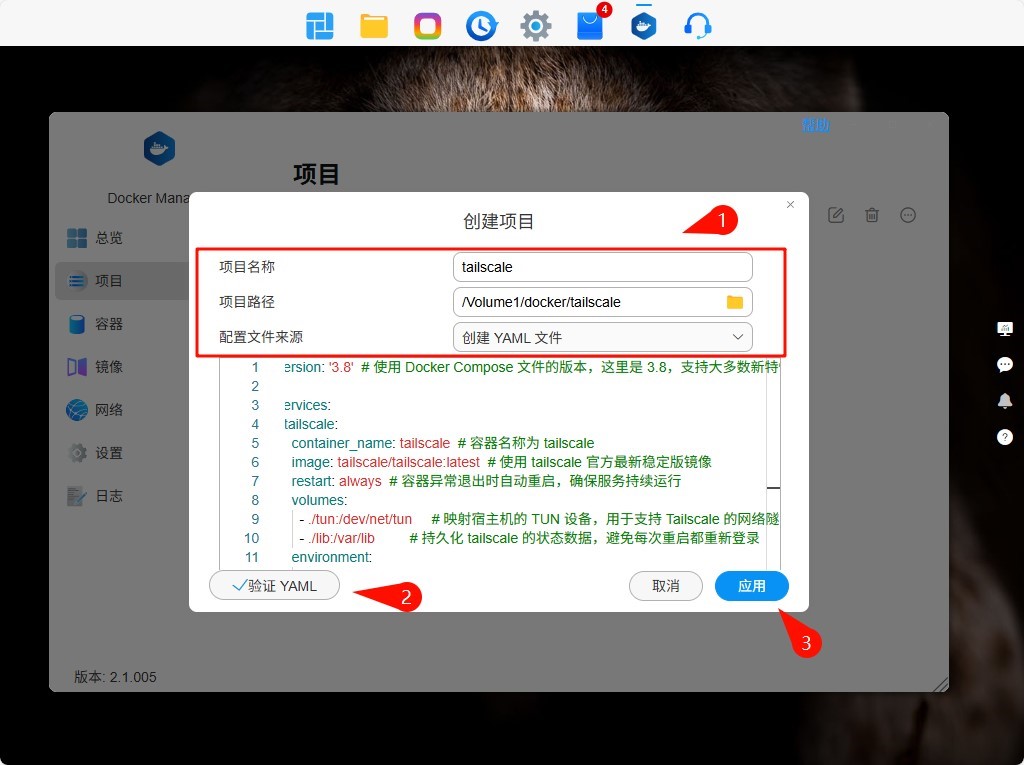
Task: Click 取消 to cancel
Action: 665,586
